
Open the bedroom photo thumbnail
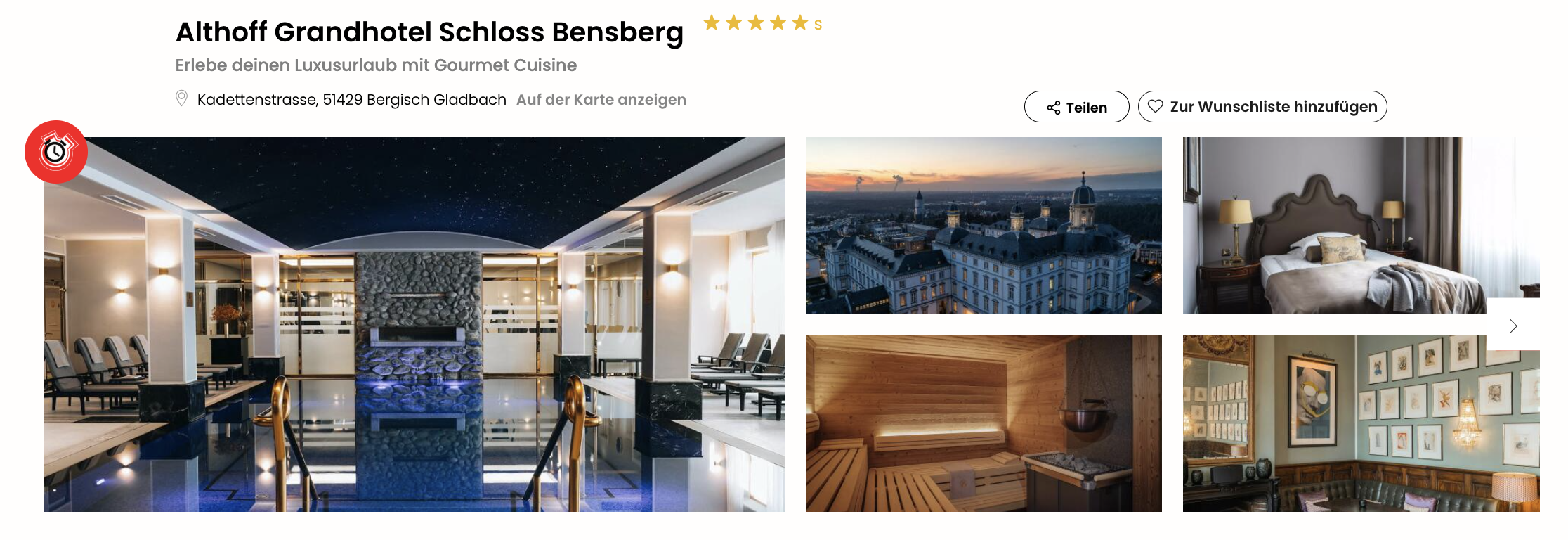[x=1361, y=225]
